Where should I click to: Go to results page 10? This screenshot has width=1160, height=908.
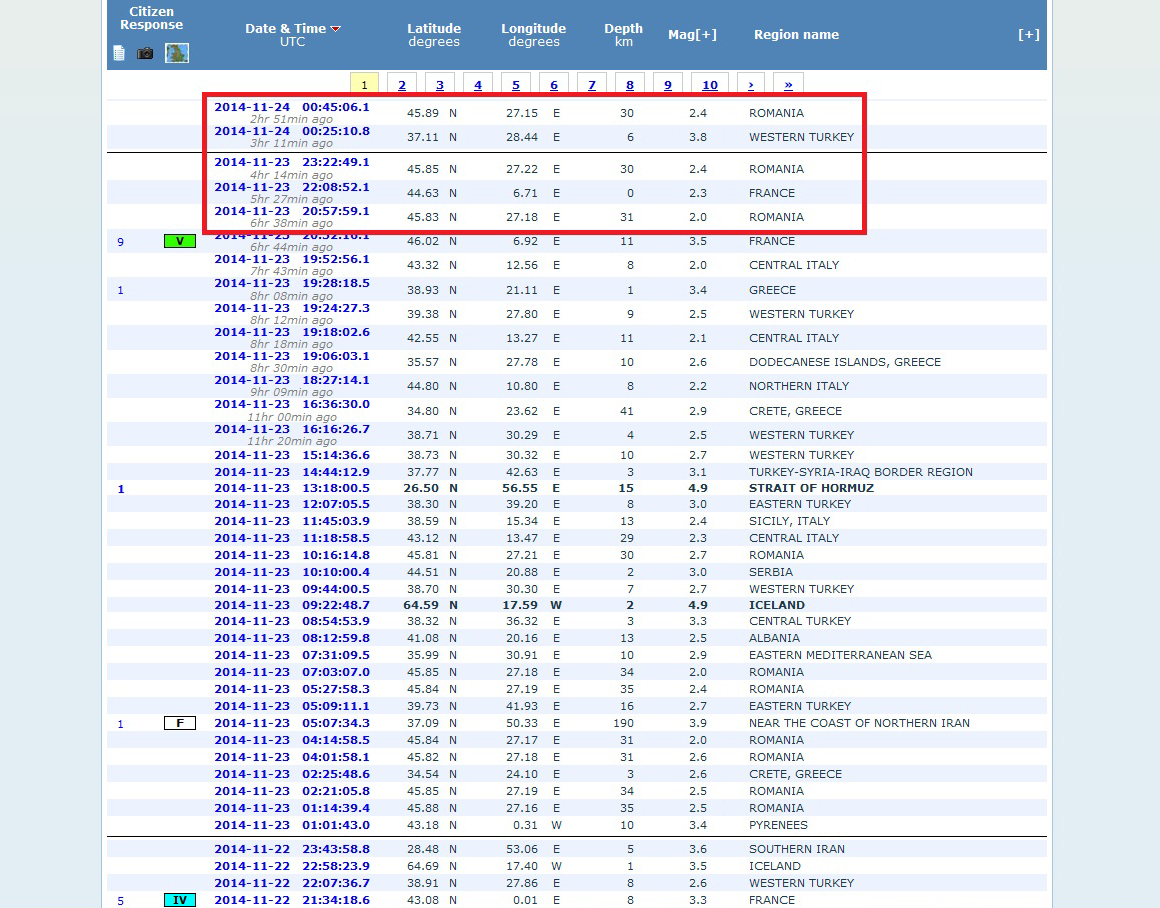click(710, 85)
